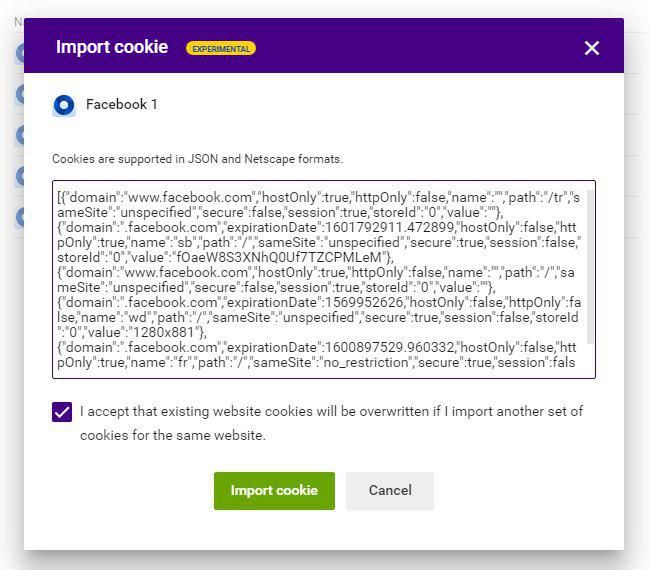This screenshot has height=570, width=650.
Task: Click the yellow EXPERIMENTAL badge
Action: click(x=221, y=49)
